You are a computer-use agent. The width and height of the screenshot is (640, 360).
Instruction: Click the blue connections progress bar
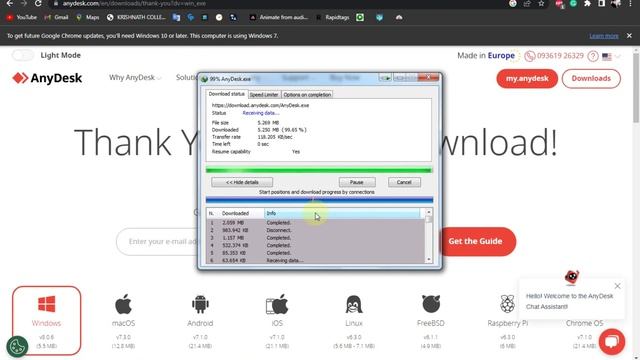tap(319, 200)
